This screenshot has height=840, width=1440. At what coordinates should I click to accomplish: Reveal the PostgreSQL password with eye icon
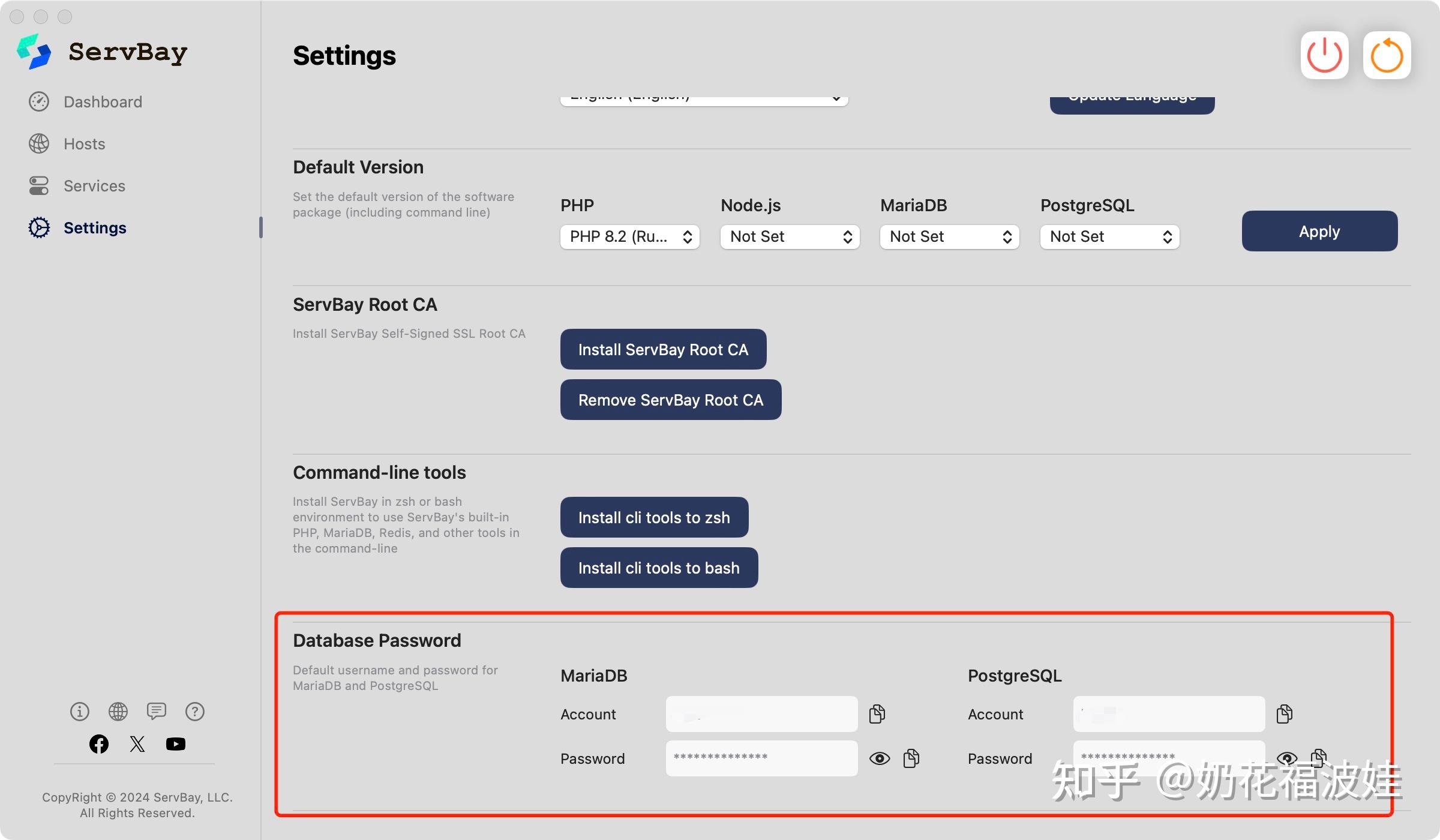click(x=1286, y=758)
